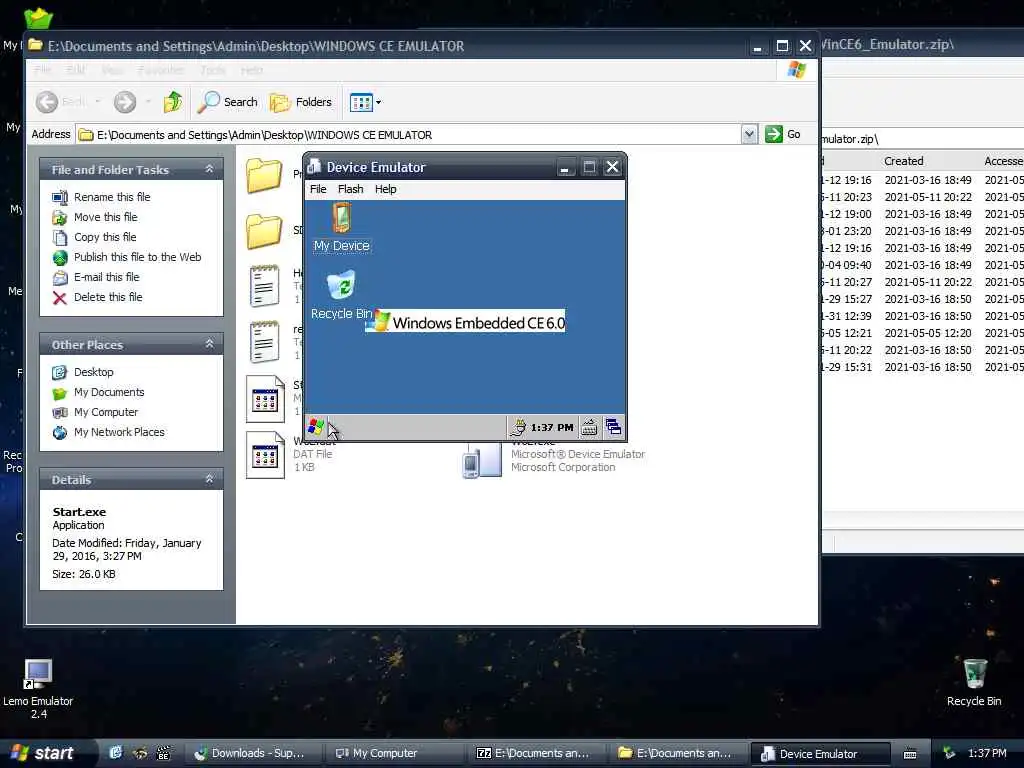Select the file icon above the DAT file

[x=265, y=399]
